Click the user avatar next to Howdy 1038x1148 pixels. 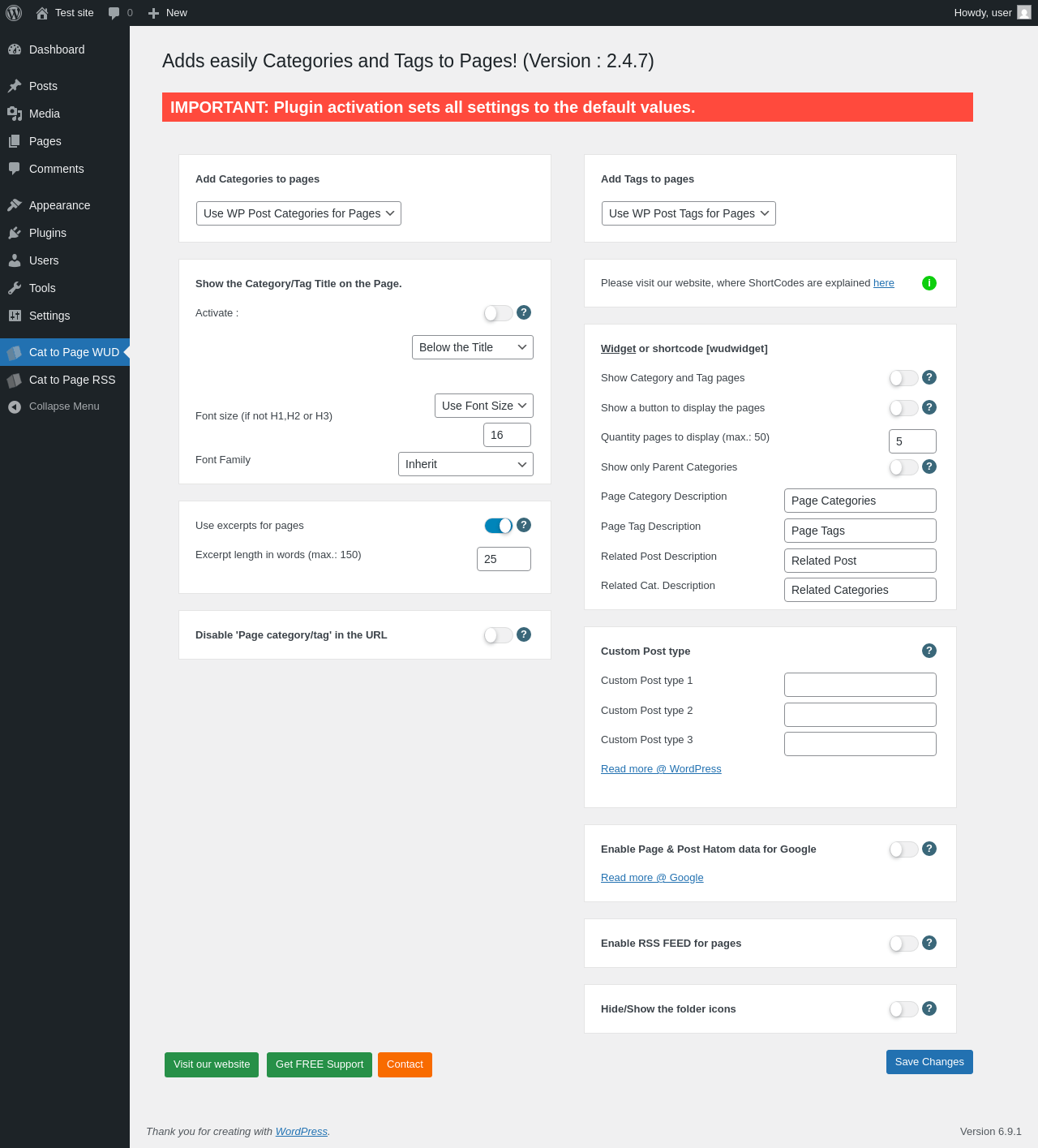coord(1024,13)
